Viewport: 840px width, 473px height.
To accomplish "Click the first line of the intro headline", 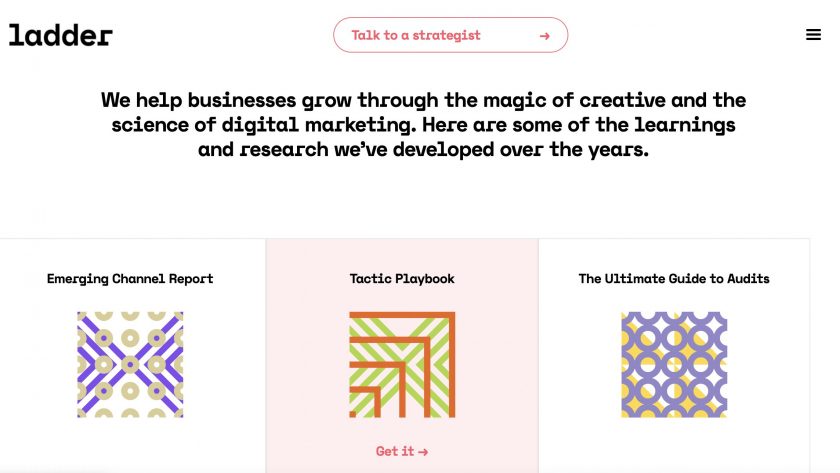I will pyautogui.click(x=423, y=101).
